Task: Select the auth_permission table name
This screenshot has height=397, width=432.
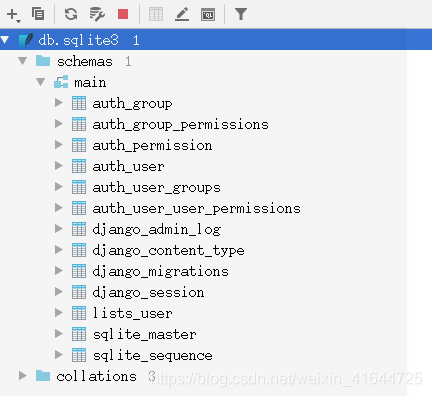Action: point(152,146)
